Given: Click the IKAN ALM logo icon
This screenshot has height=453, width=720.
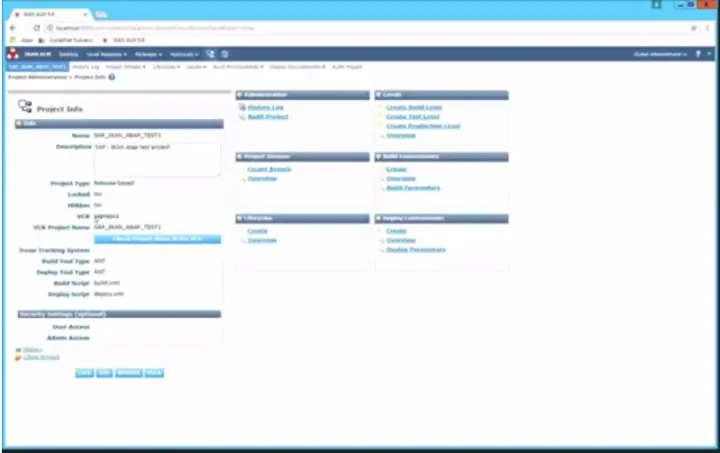Looking at the screenshot, I should [14, 53].
